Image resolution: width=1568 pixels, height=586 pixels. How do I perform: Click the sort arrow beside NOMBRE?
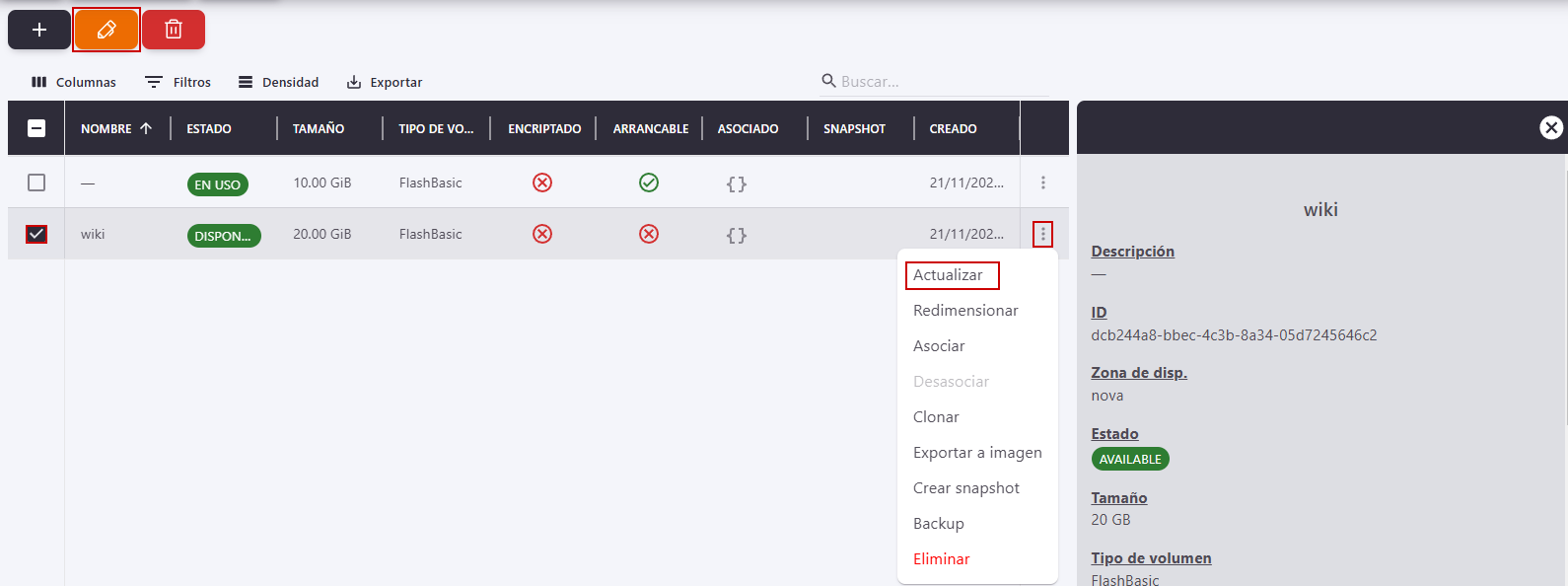point(146,128)
